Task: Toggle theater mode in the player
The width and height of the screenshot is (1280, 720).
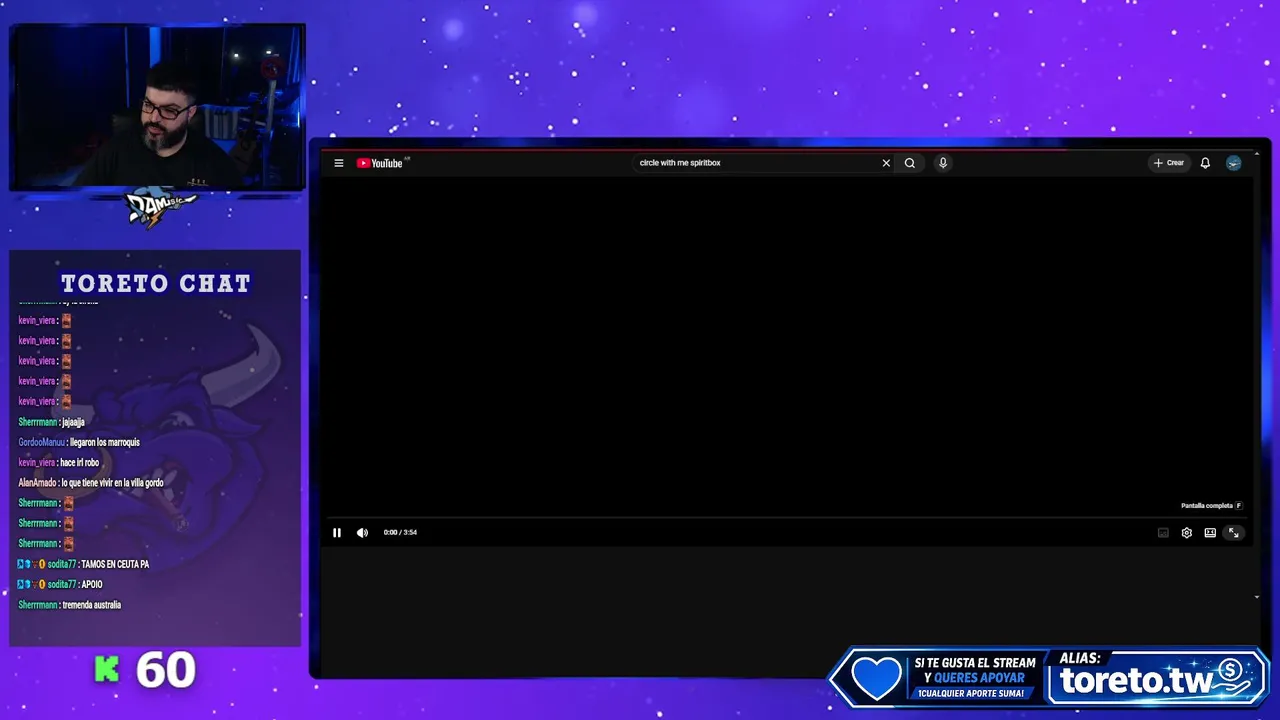Action: (1210, 533)
